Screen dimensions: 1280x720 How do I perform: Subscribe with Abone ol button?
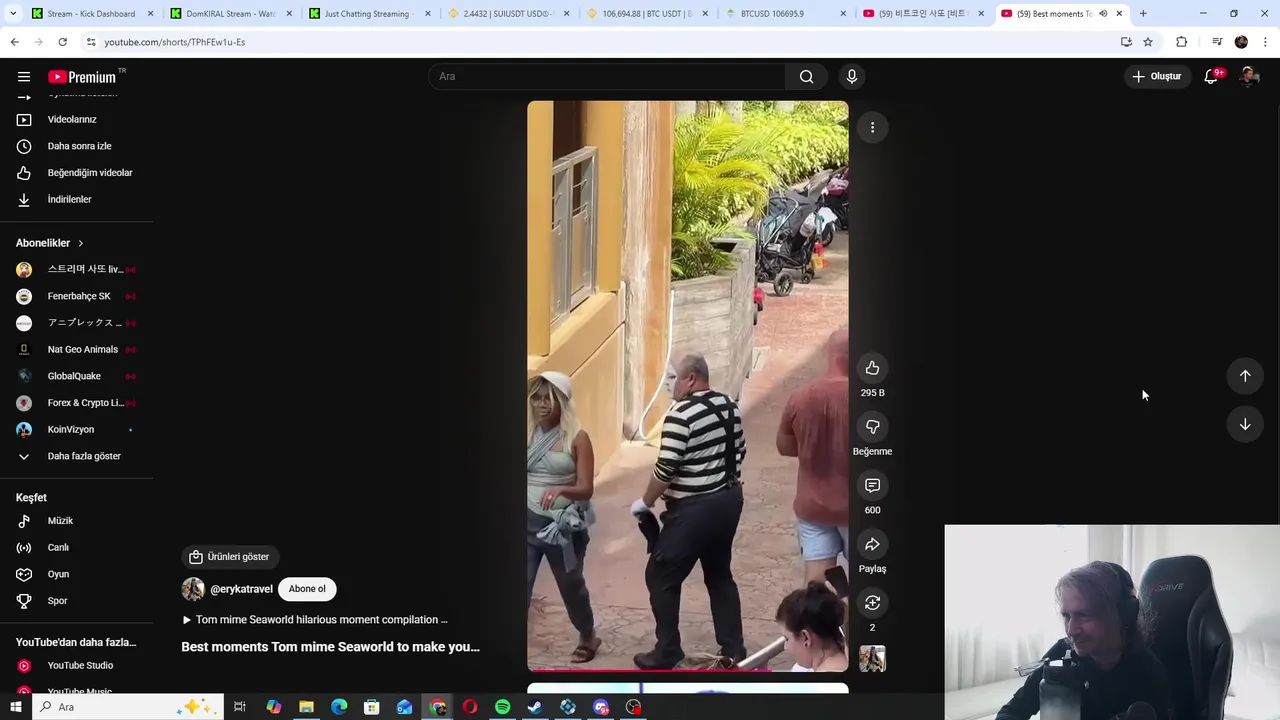(307, 589)
